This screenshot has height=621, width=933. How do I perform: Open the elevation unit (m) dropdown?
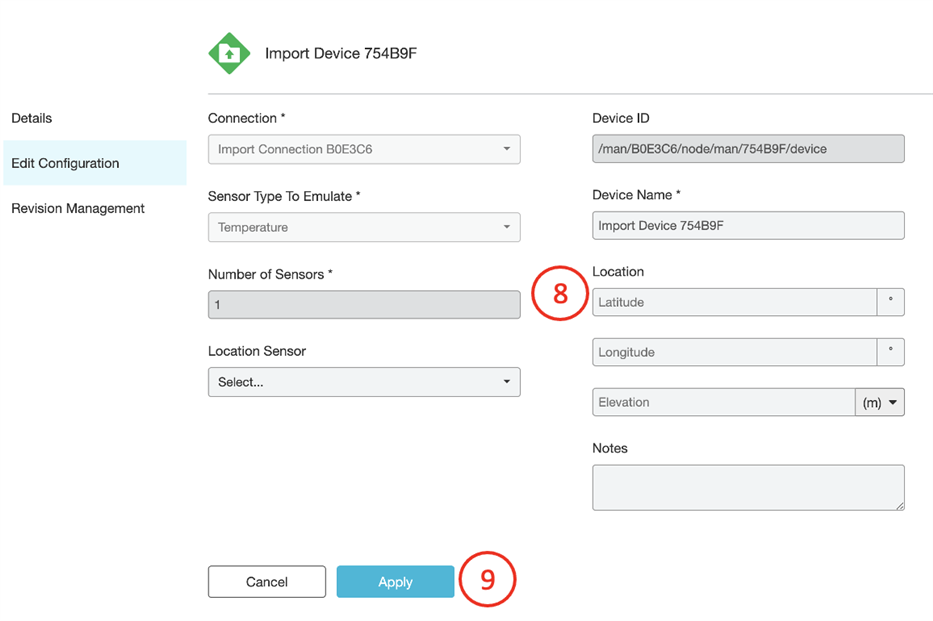click(x=879, y=402)
